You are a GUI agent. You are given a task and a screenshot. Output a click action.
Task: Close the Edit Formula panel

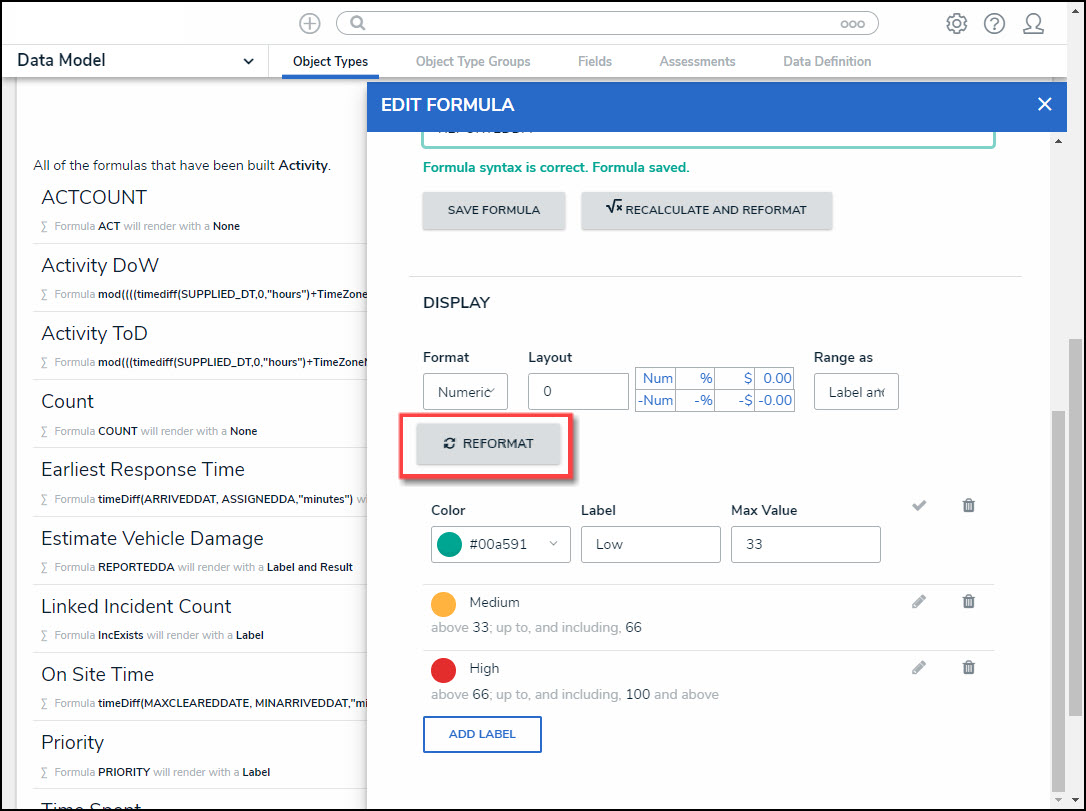pyautogui.click(x=1044, y=104)
